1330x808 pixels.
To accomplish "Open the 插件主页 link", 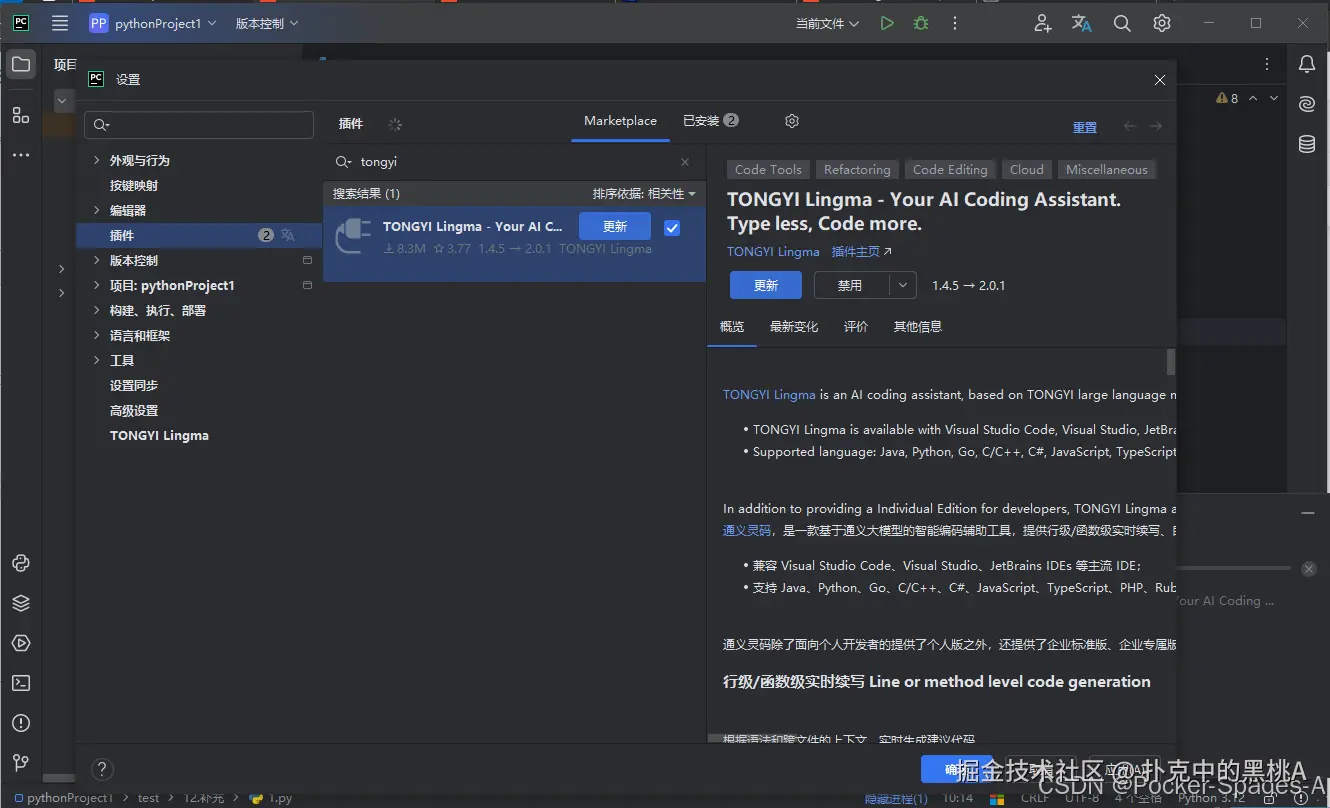I will click(861, 252).
